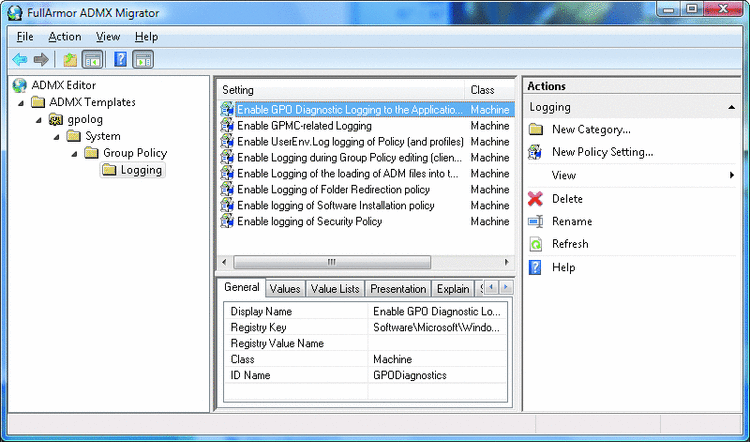This screenshot has height=442, width=750.
Task: Collapse the Group Policy tree node
Action: (x=75, y=154)
